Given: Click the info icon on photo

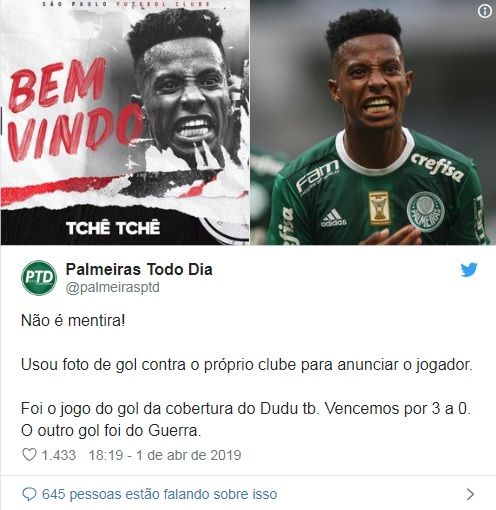Looking at the screenshot, I should click(485, 12).
